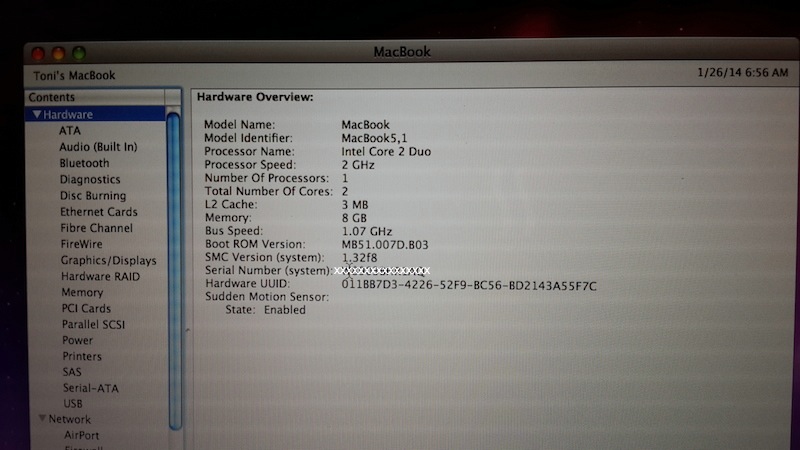Select Audio (Built In) item

coord(98,147)
